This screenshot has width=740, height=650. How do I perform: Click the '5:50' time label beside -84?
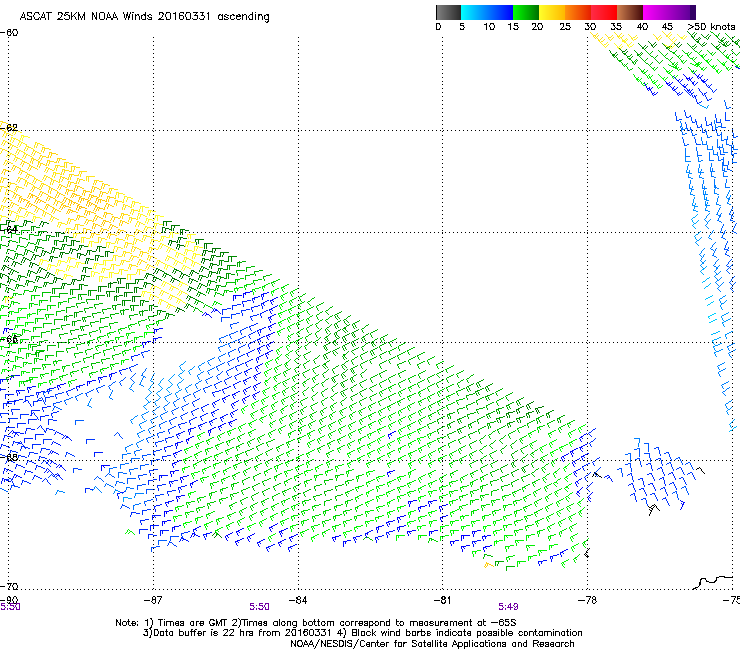click(x=260, y=607)
